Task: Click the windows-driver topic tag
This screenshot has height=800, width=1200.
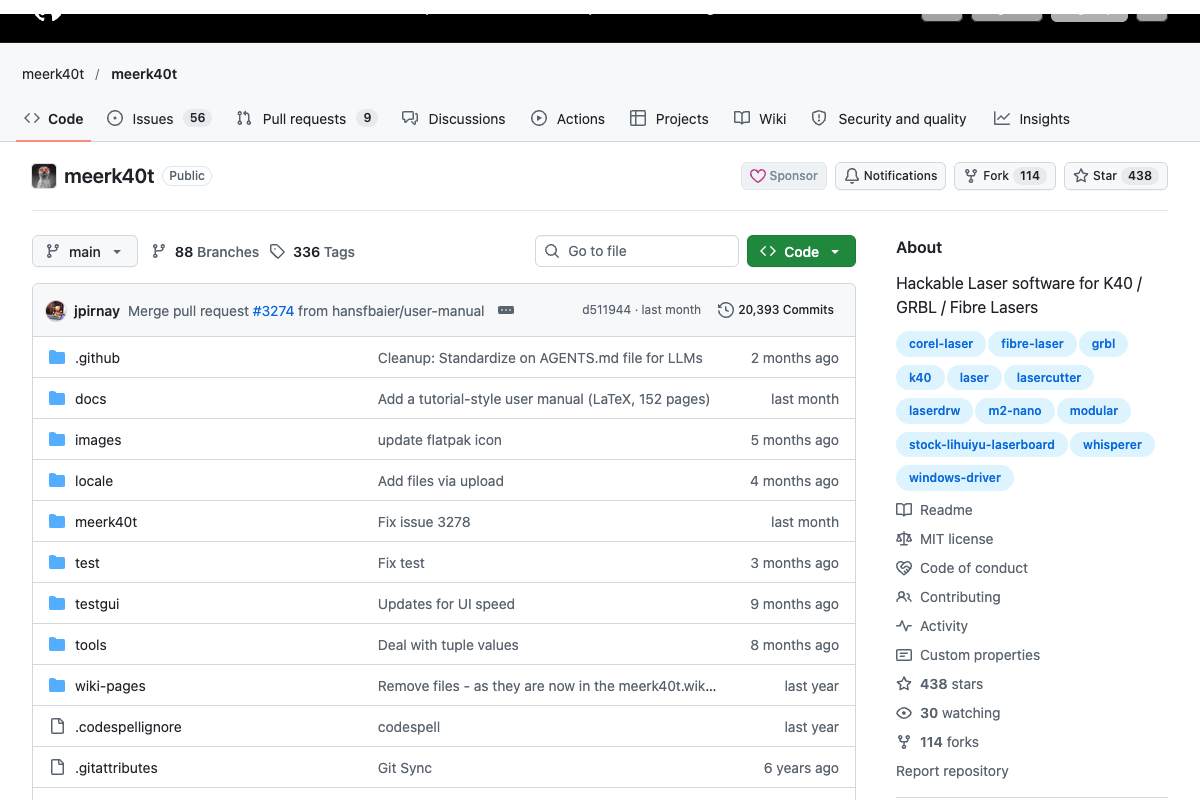Action: point(955,478)
